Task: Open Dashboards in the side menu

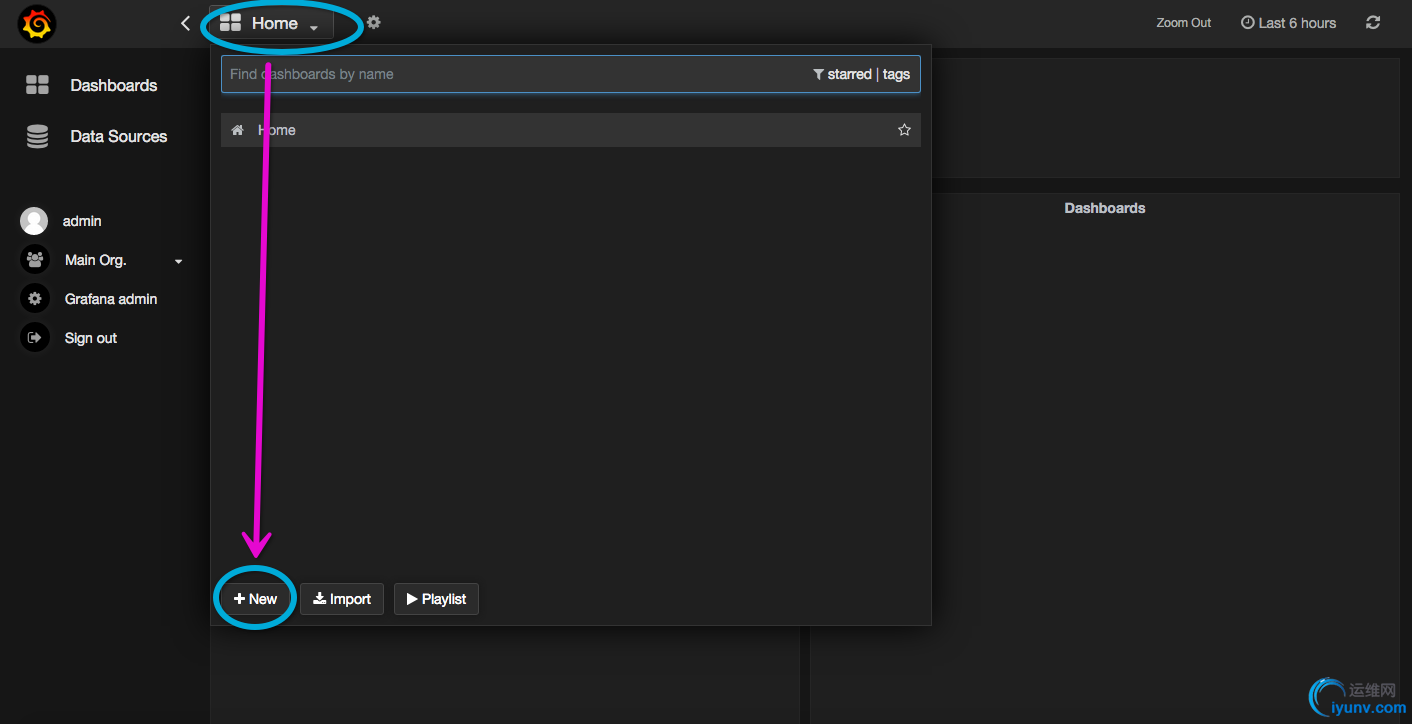Action: (113, 85)
